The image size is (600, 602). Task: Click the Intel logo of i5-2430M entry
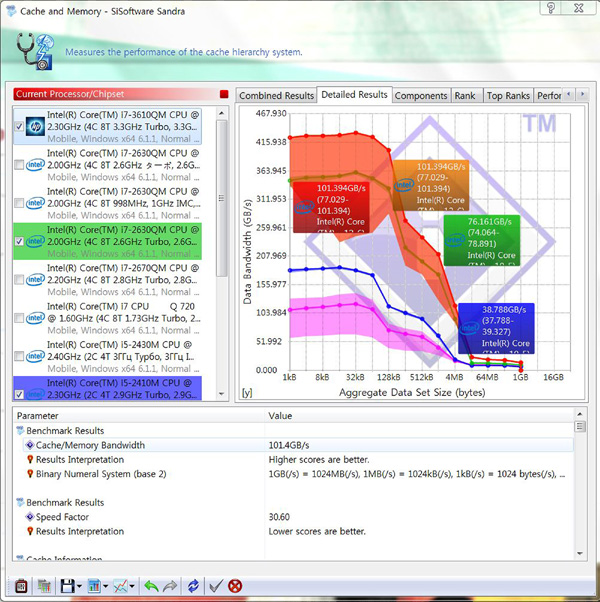pos(35,356)
